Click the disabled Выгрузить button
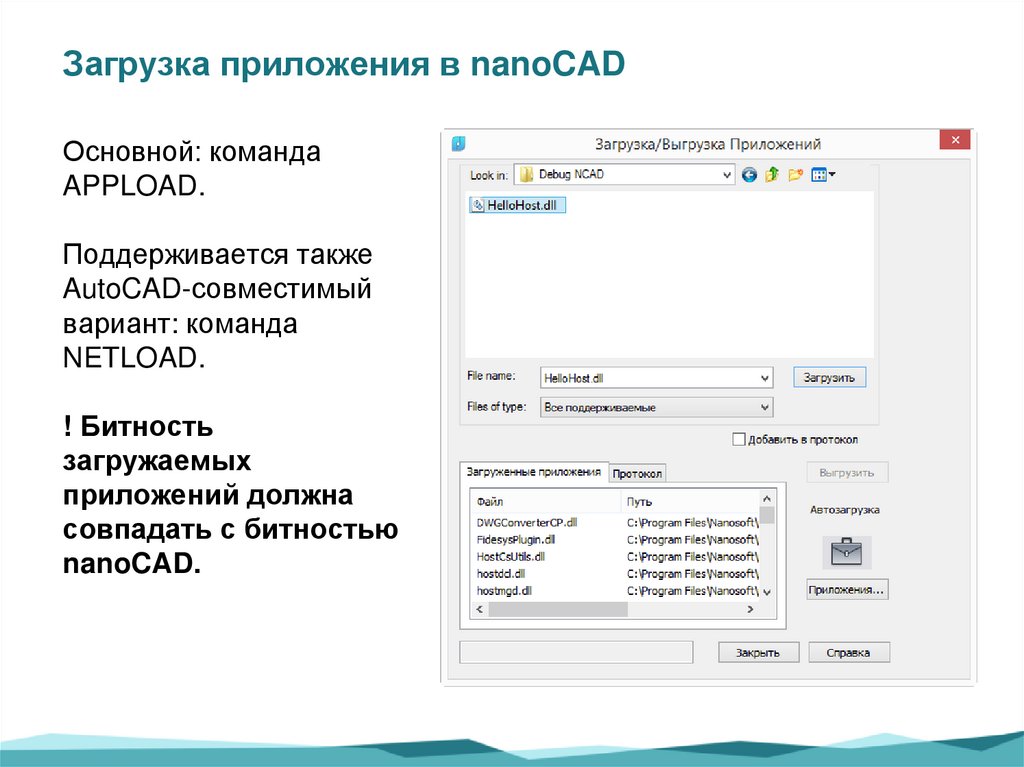The width and height of the screenshot is (1024, 767). tap(847, 472)
